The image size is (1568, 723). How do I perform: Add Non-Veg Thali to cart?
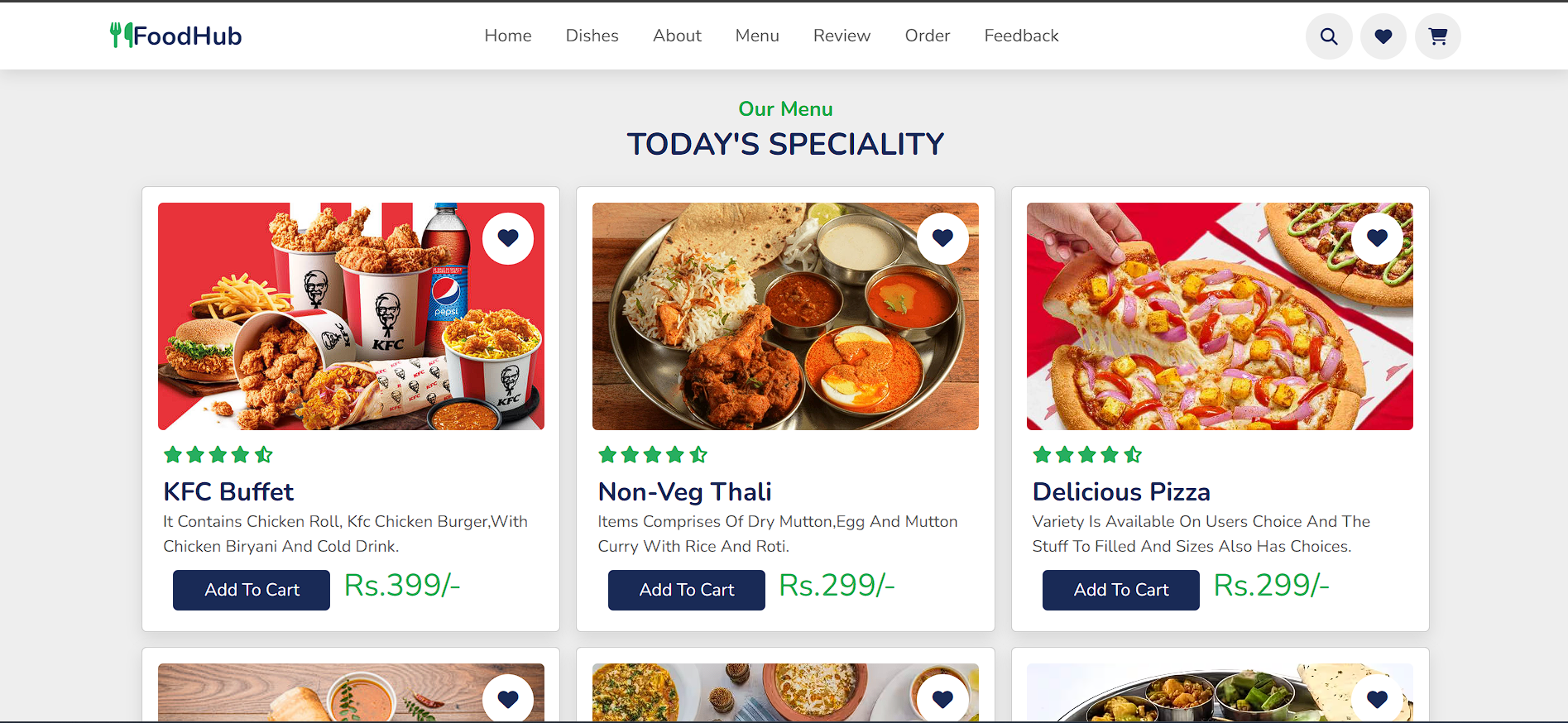click(686, 590)
